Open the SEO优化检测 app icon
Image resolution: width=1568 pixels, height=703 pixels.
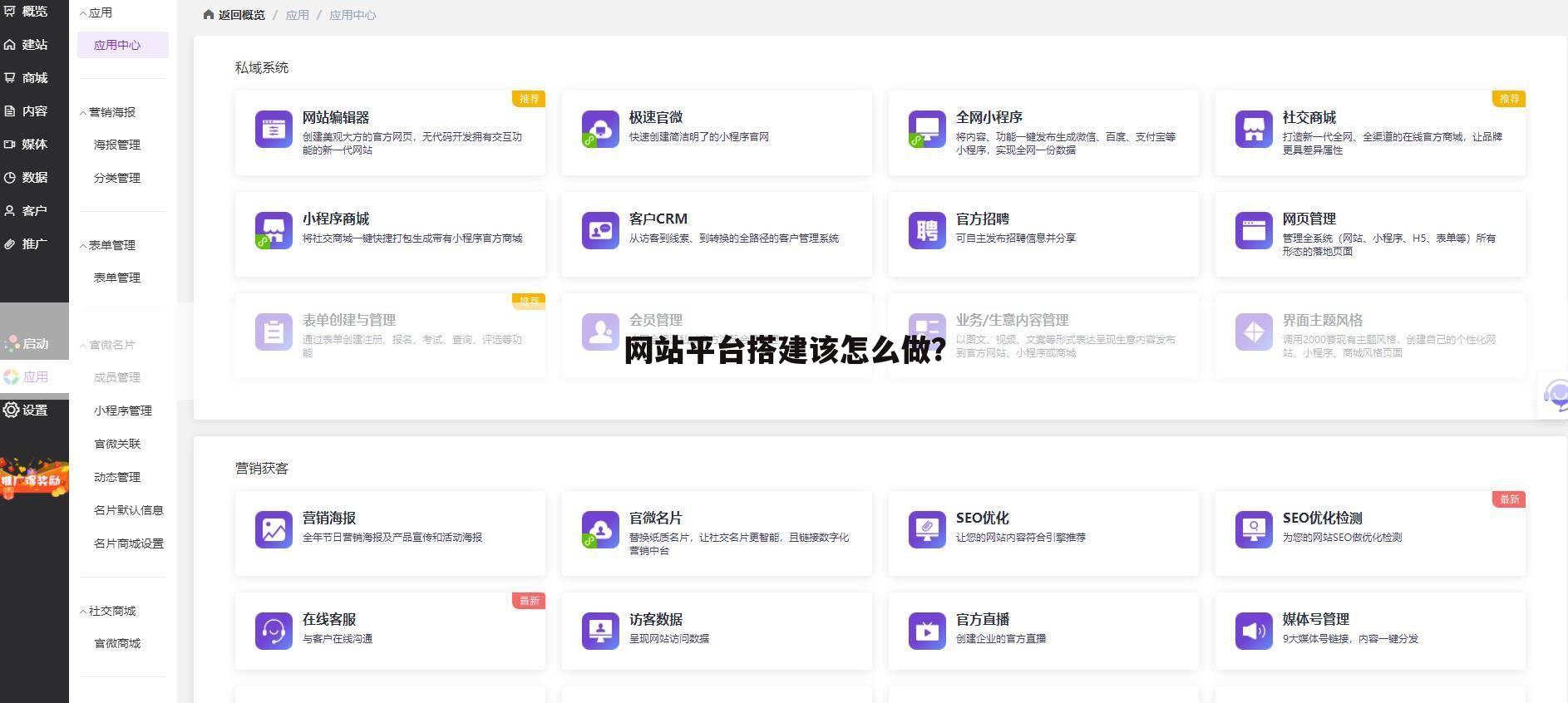click(1254, 530)
